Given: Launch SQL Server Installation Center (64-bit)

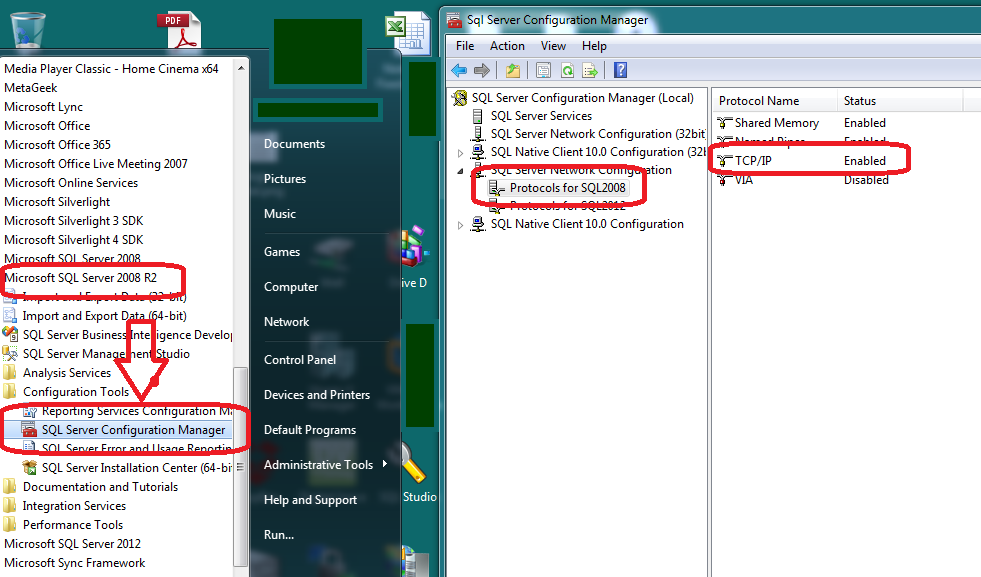Looking at the screenshot, I should pos(136,468).
